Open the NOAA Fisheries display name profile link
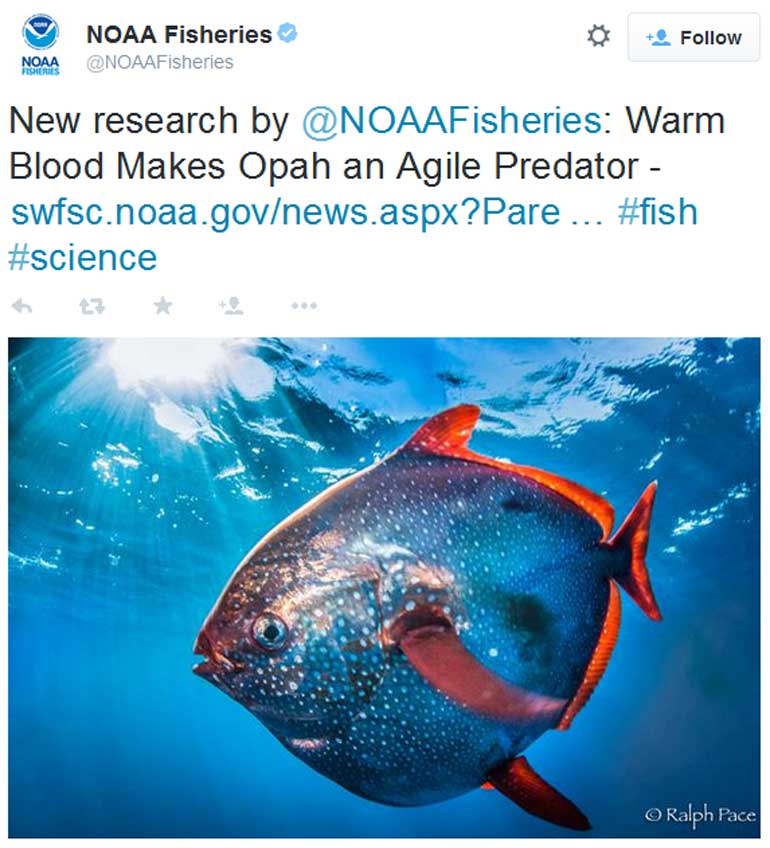 tap(179, 34)
